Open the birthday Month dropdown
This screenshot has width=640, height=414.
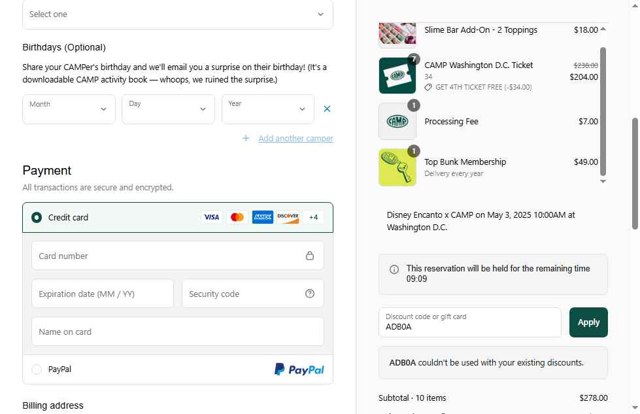click(x=68, y=109)
